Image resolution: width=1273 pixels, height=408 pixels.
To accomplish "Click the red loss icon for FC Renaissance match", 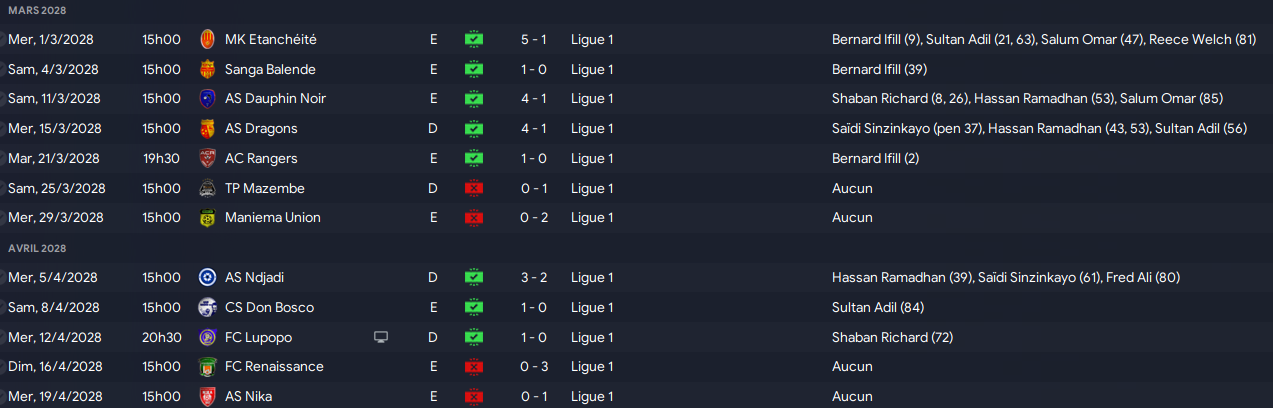I will point(474,366).
